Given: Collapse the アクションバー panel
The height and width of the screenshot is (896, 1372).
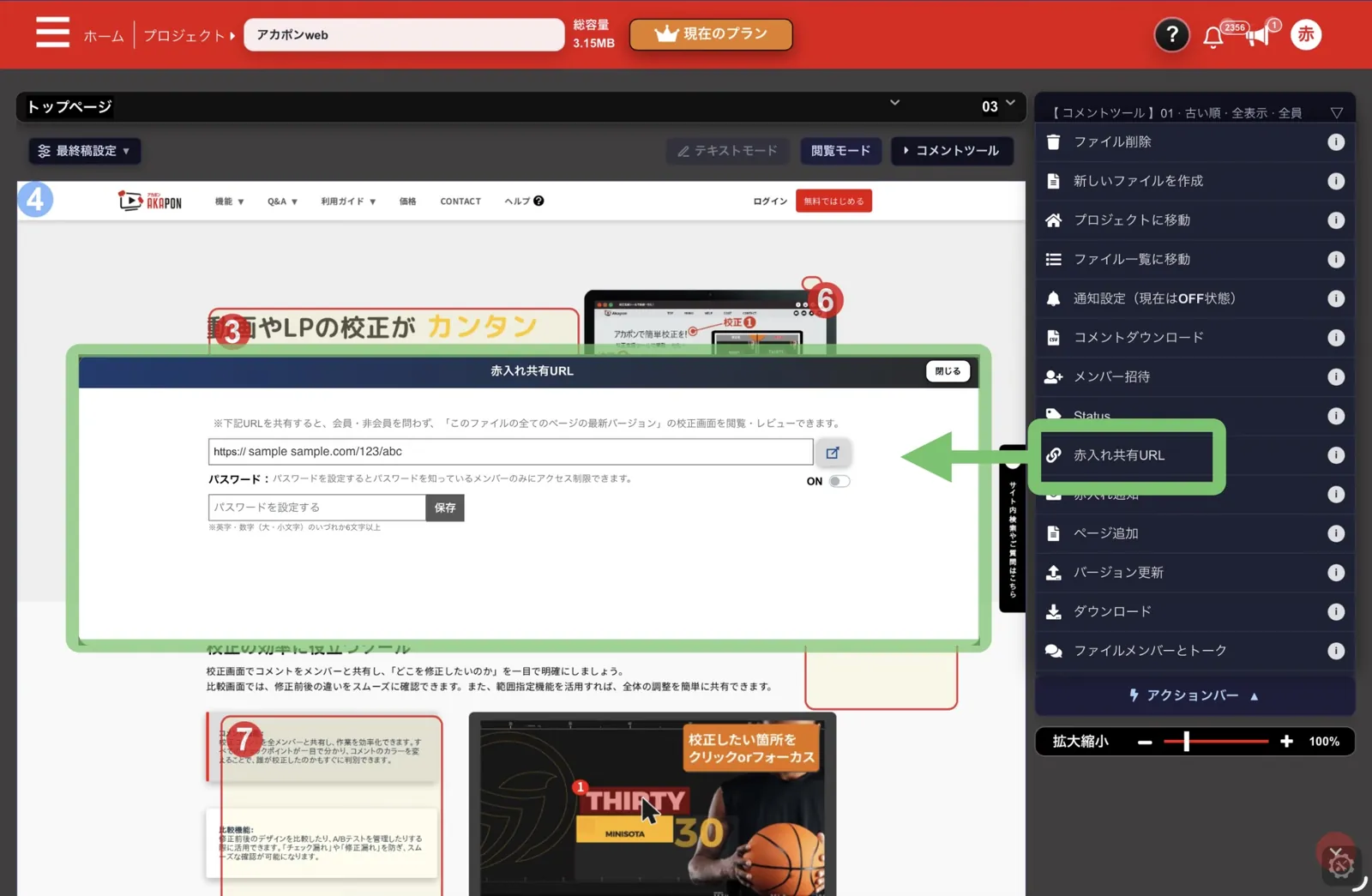Looking at the screenshot, I should pyautogui.click(x=1194, y=695).
